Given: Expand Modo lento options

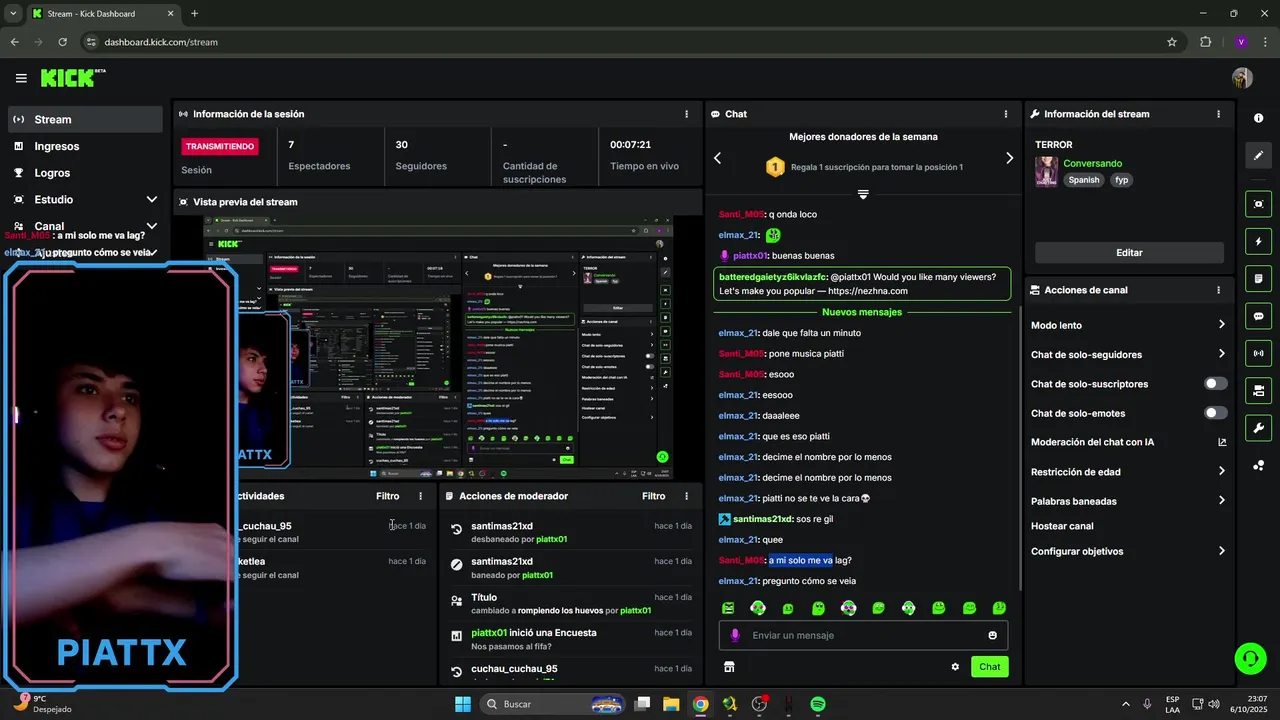Looking at the screenshot, I should pyautogui.click(x=1221, y=325).
